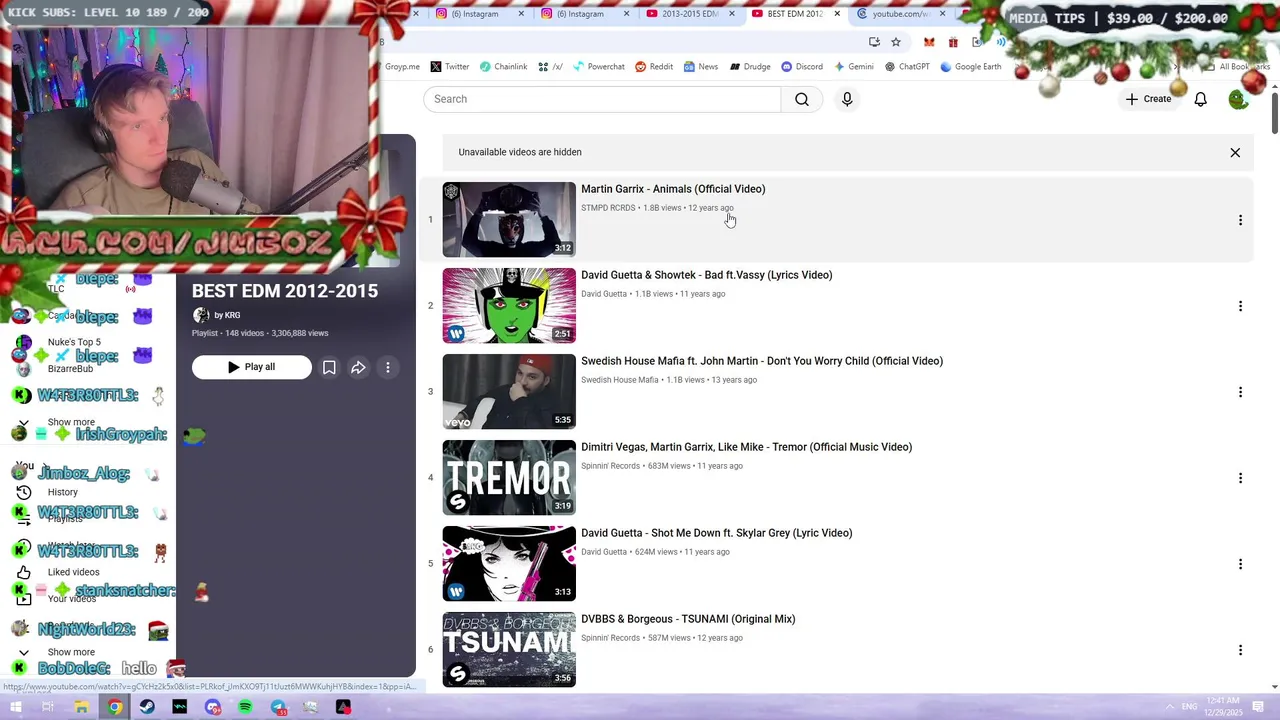
Task: Play the David Guetta Bad thumbnail
Action: pos(509,306)
